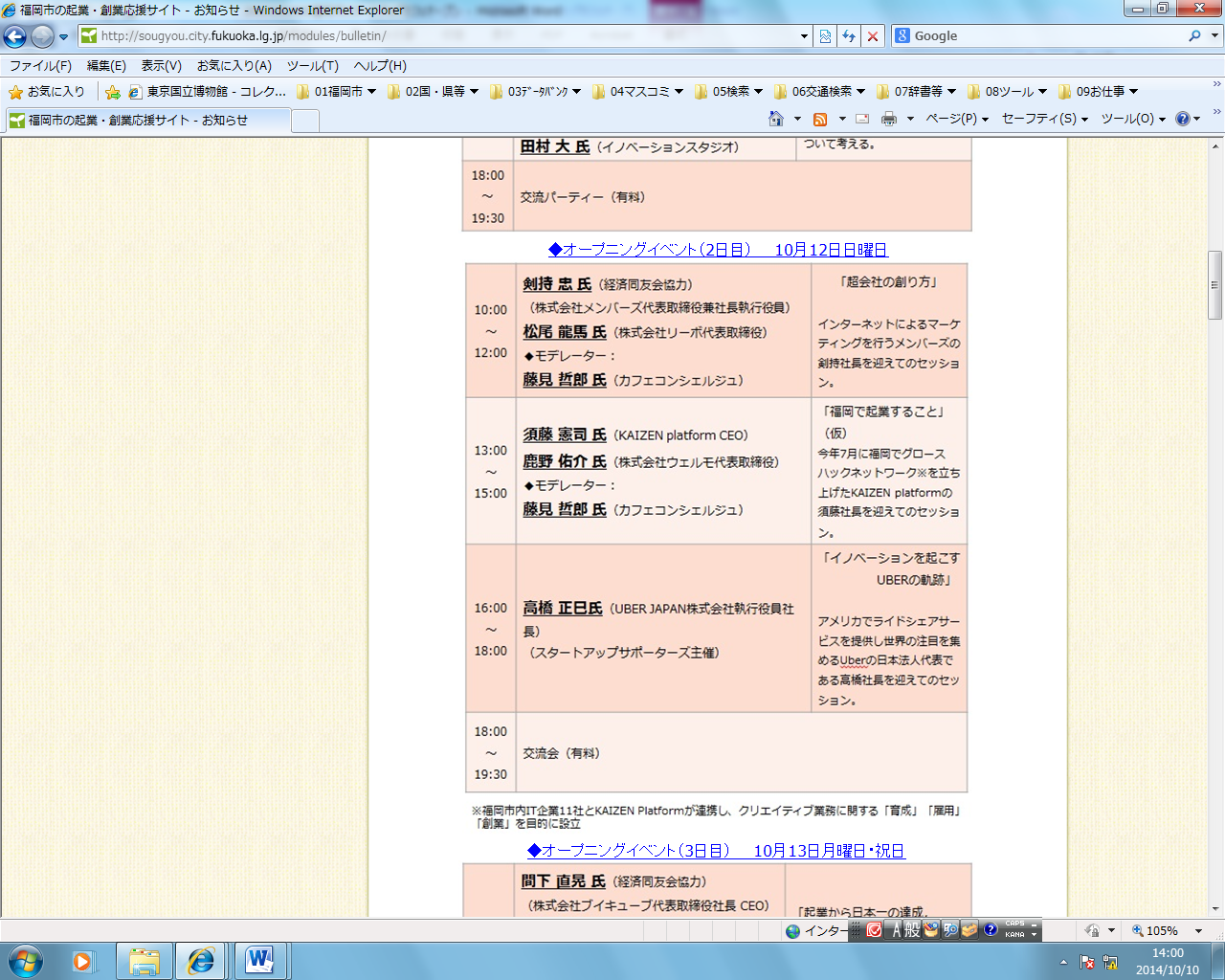Open the Home page icon

(776, 119)
